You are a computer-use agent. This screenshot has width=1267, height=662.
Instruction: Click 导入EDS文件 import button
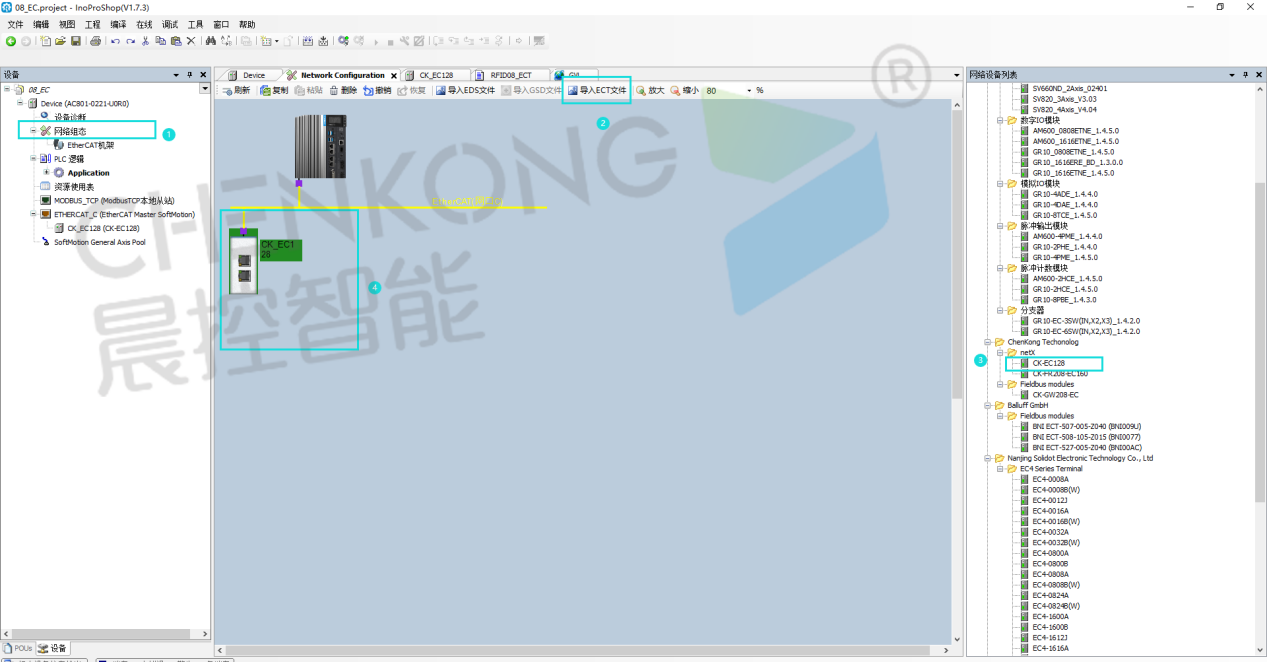[x=465, y=90]
